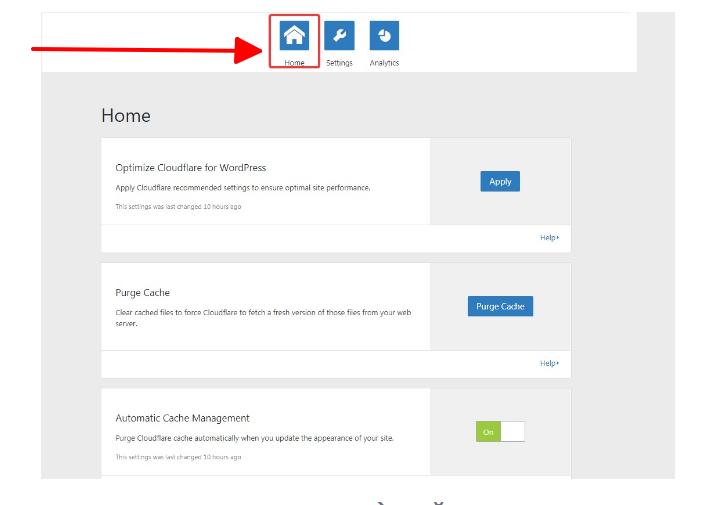Open Help under the Purge Cache card

coord(549,363)
